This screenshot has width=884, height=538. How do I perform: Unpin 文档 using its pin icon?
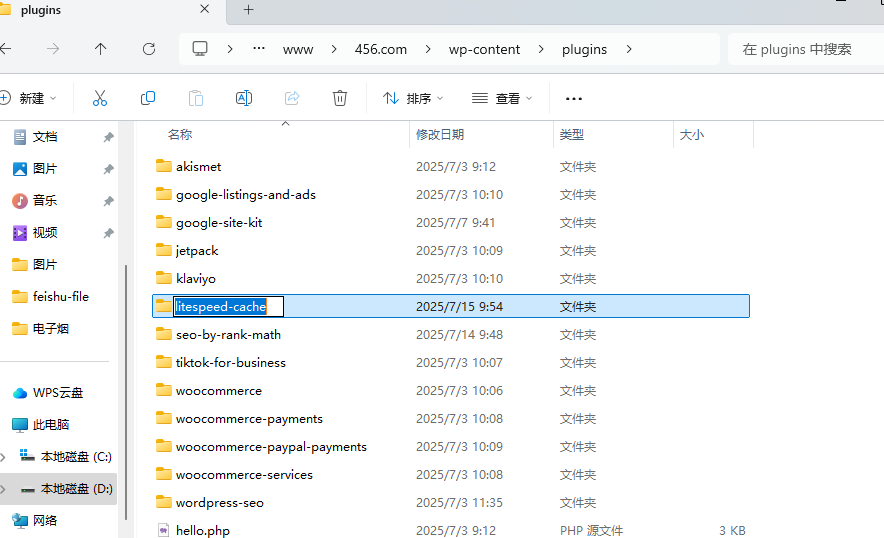click(x=108, y=137)
